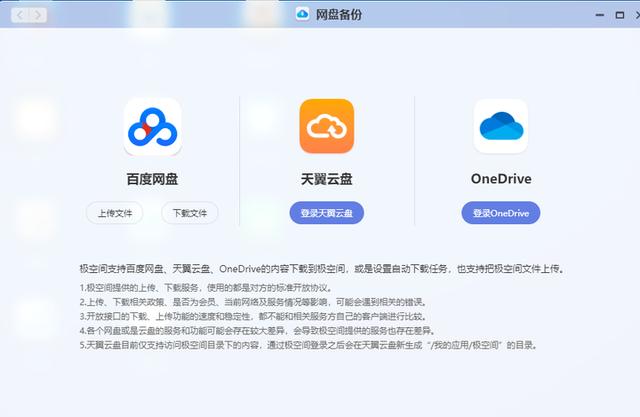
Task: Log in with 登录天翼云盘 button
Action: coord(327,213)
